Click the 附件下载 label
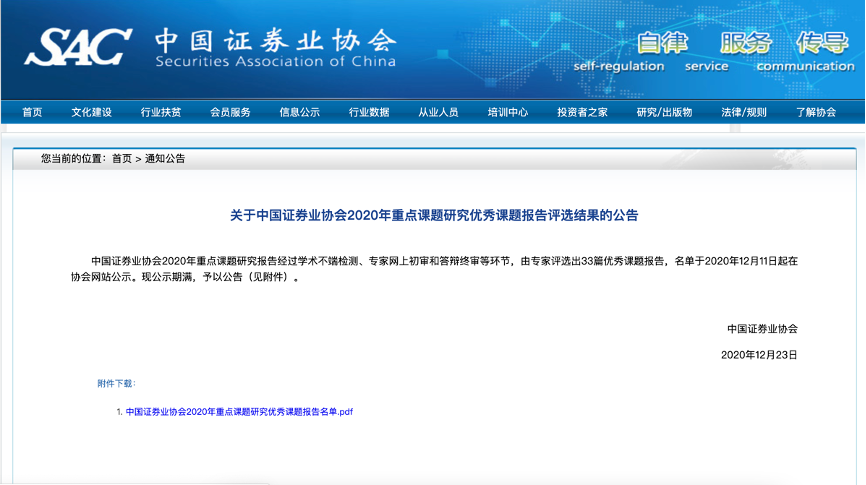866x485 pixels. 116,383
